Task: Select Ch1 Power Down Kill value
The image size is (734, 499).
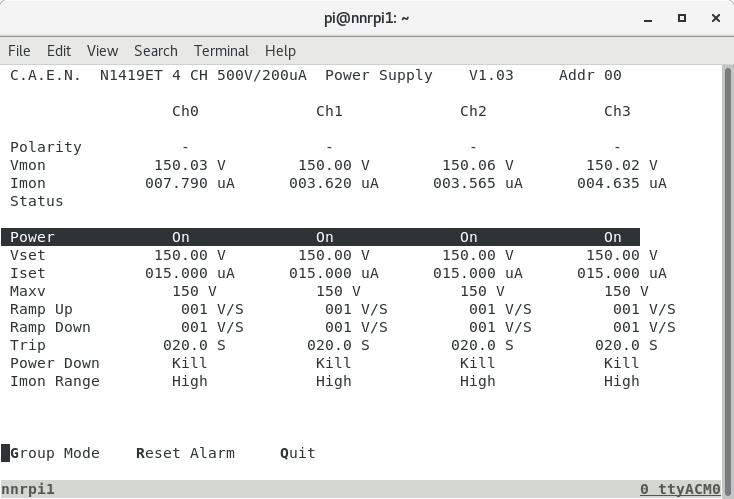Action: [334, 363]
